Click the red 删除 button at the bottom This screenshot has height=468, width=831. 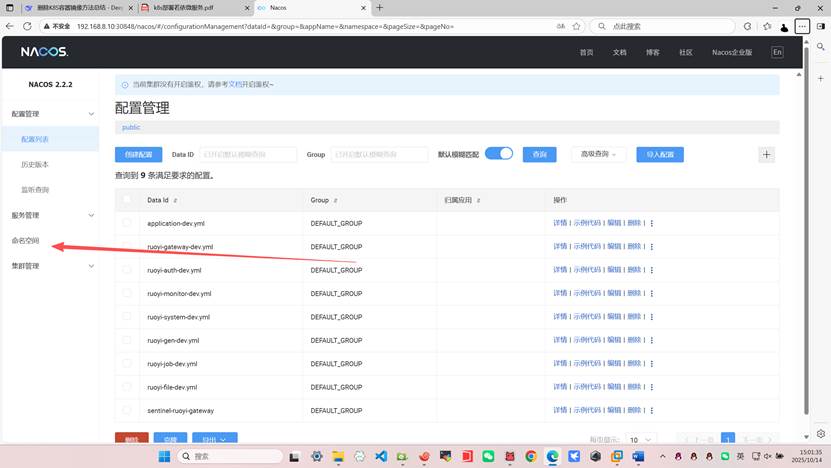coord(131,439)
